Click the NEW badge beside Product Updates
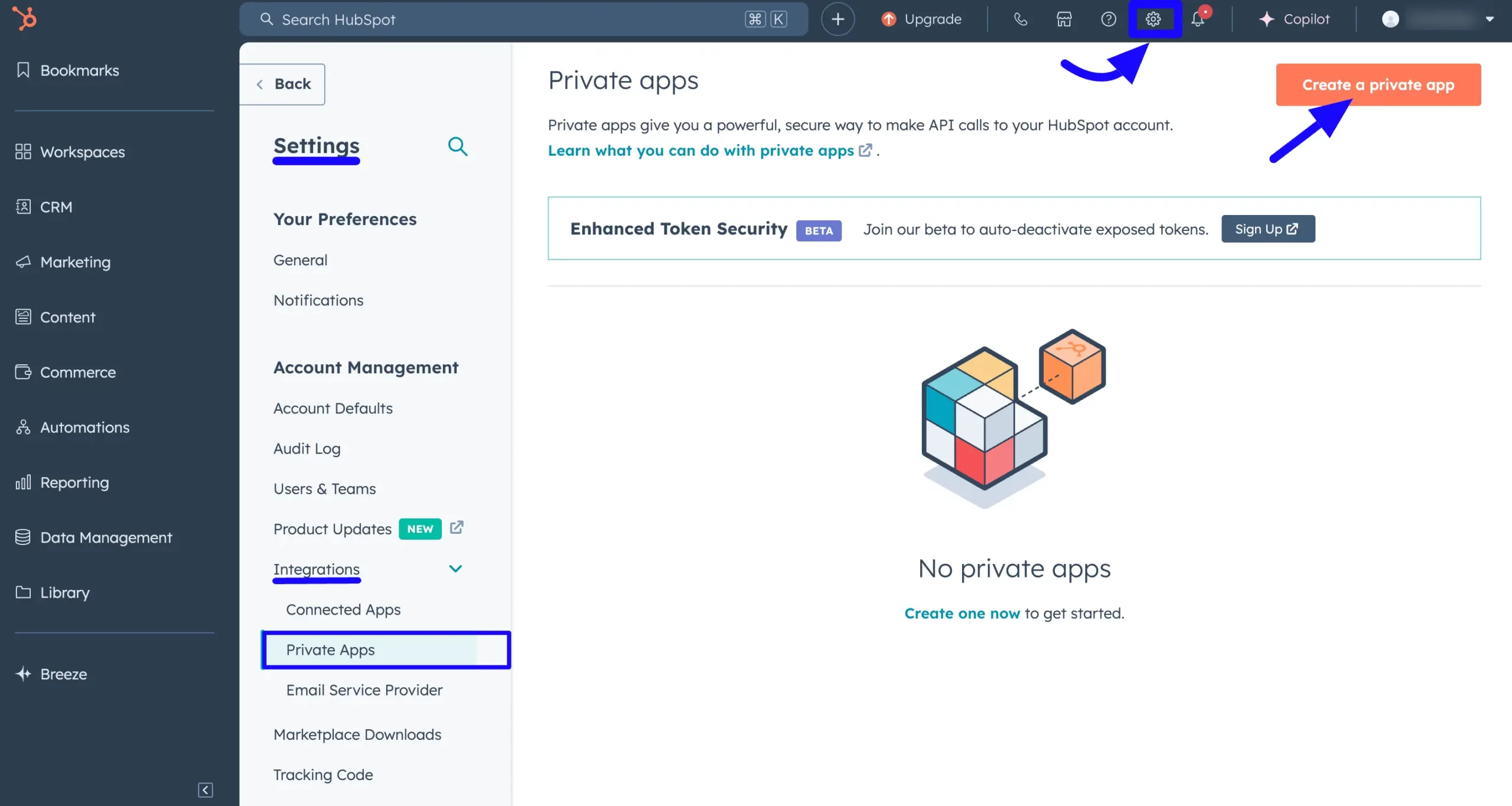Viewport: 1512px width, 806px height. coord(420,529)
